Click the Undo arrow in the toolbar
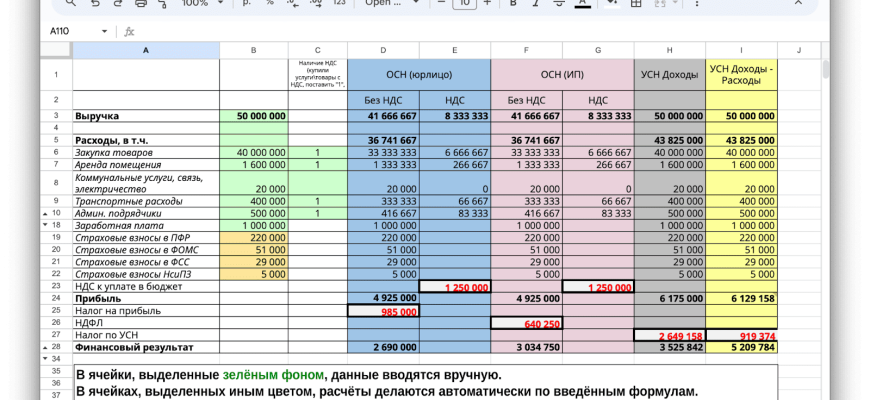Viewport: 870px width, 400px height. click(94, 4)
